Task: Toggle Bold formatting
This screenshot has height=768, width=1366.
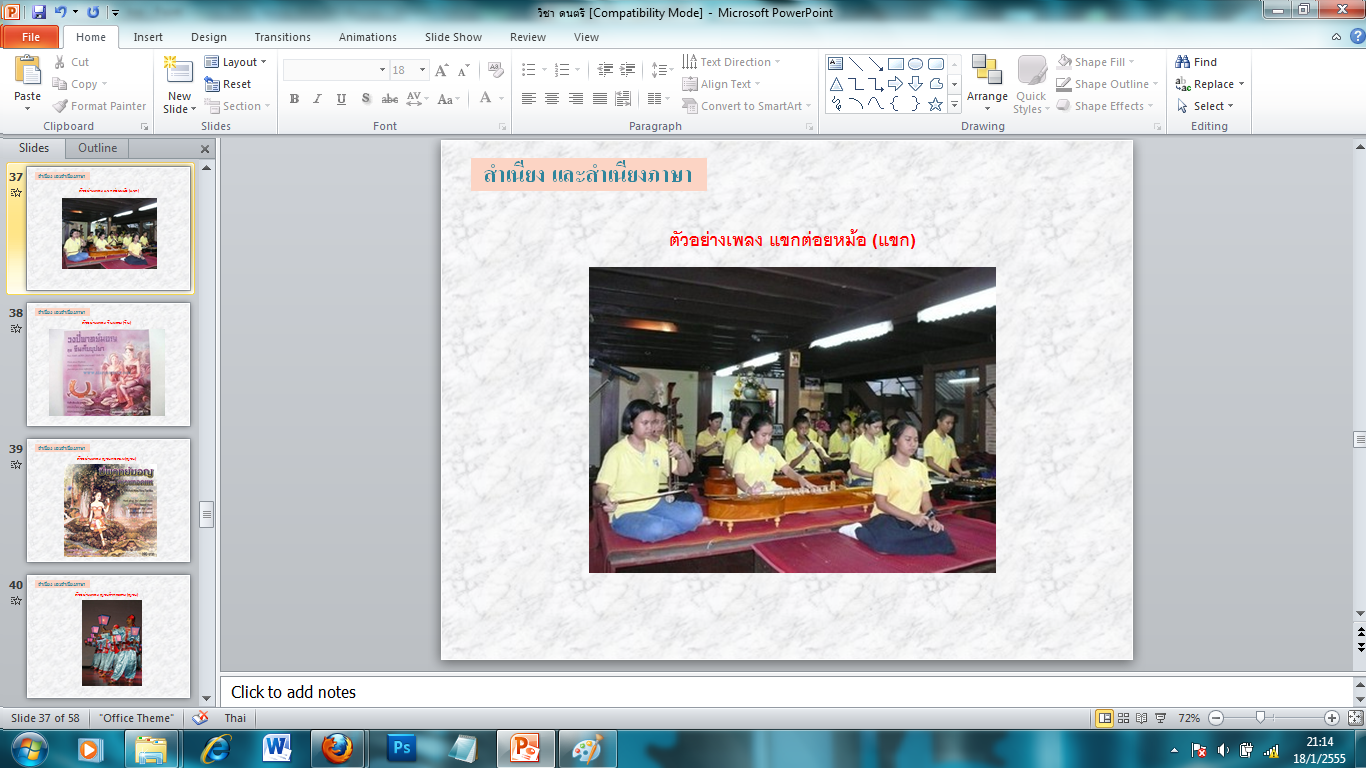Action: (294, 99)
